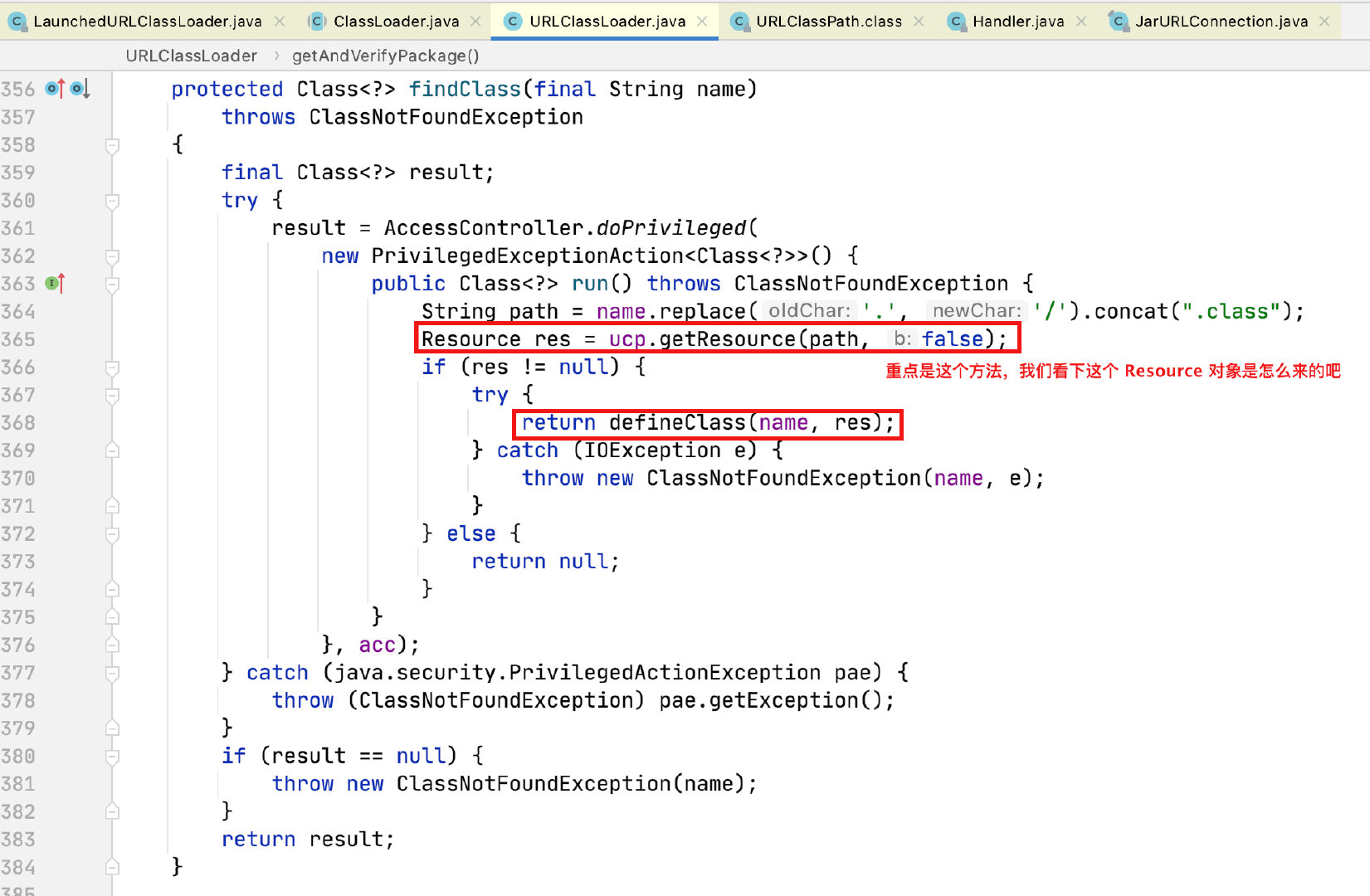Click the getResource call on line 365
This screenshot has width=1370, height=896.
[x=728, y=339]
